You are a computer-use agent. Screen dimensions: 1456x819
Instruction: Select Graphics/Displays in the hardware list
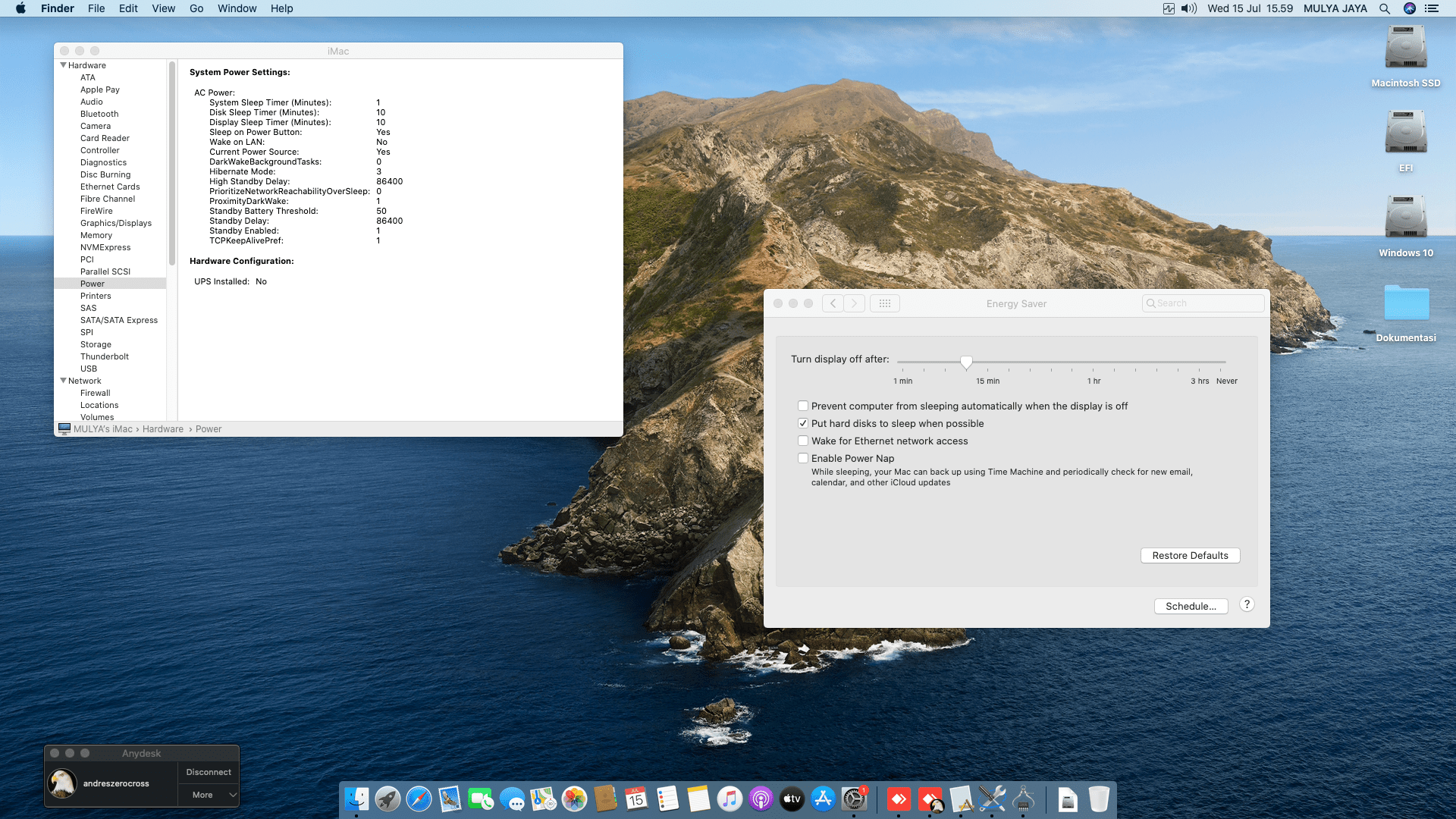pos(116,223)
